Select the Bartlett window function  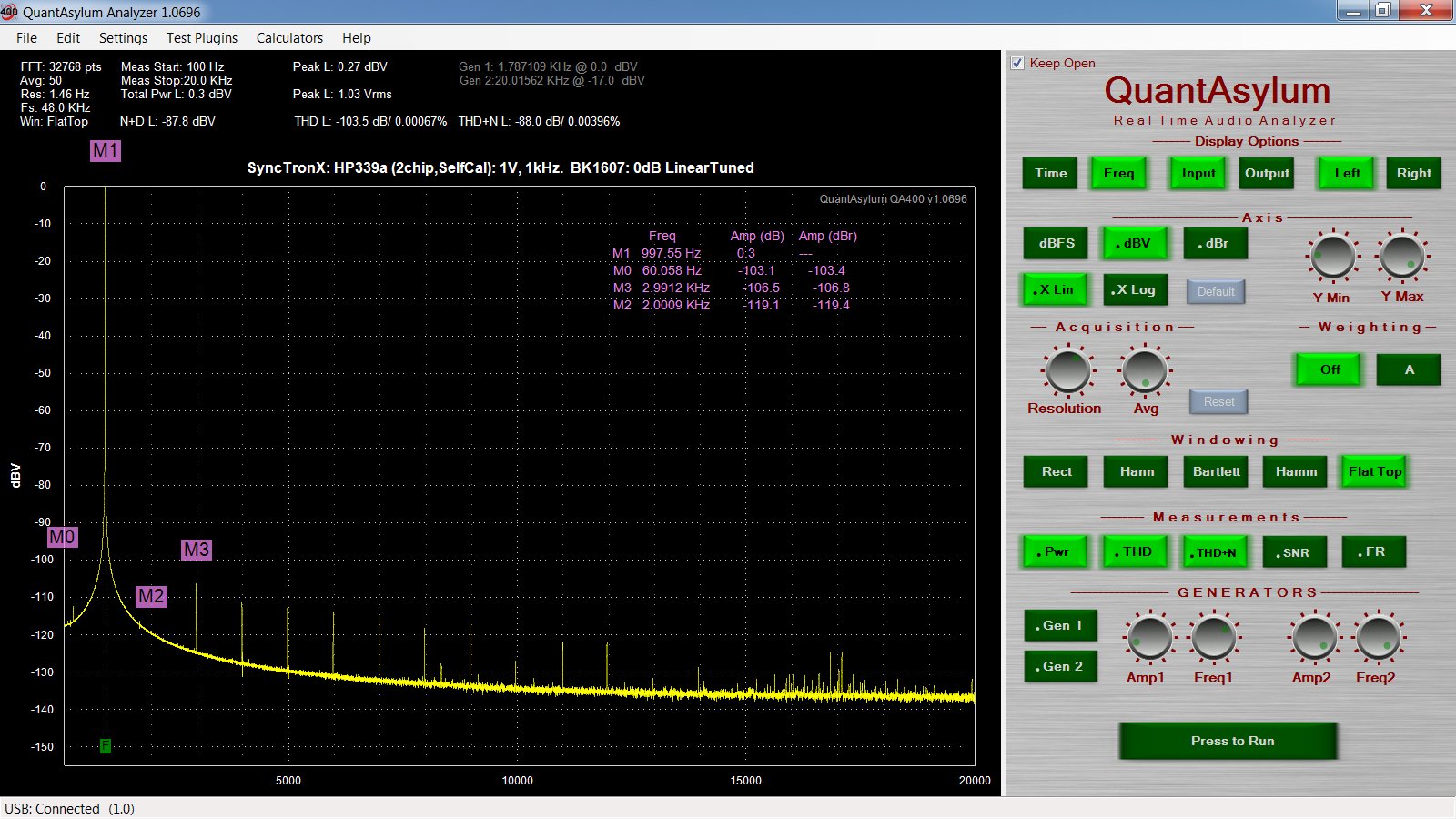click(1216, 471)
